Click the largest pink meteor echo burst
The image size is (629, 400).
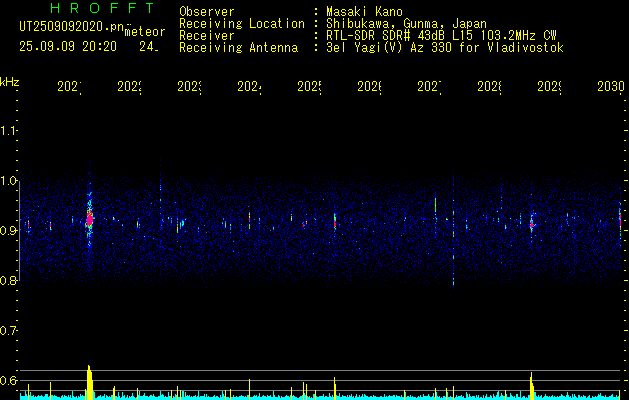tap(89, 219)
